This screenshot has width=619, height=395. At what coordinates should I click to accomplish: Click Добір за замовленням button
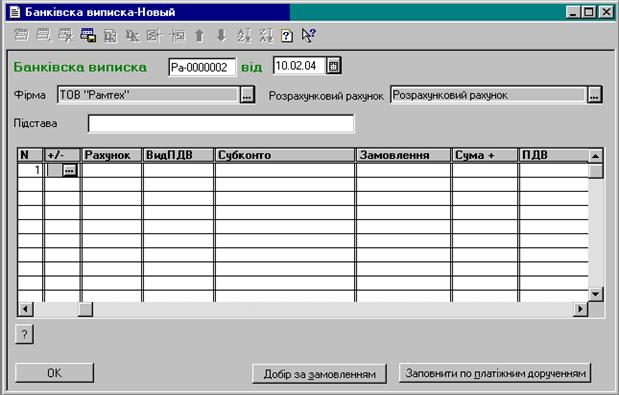coord(319,374)
